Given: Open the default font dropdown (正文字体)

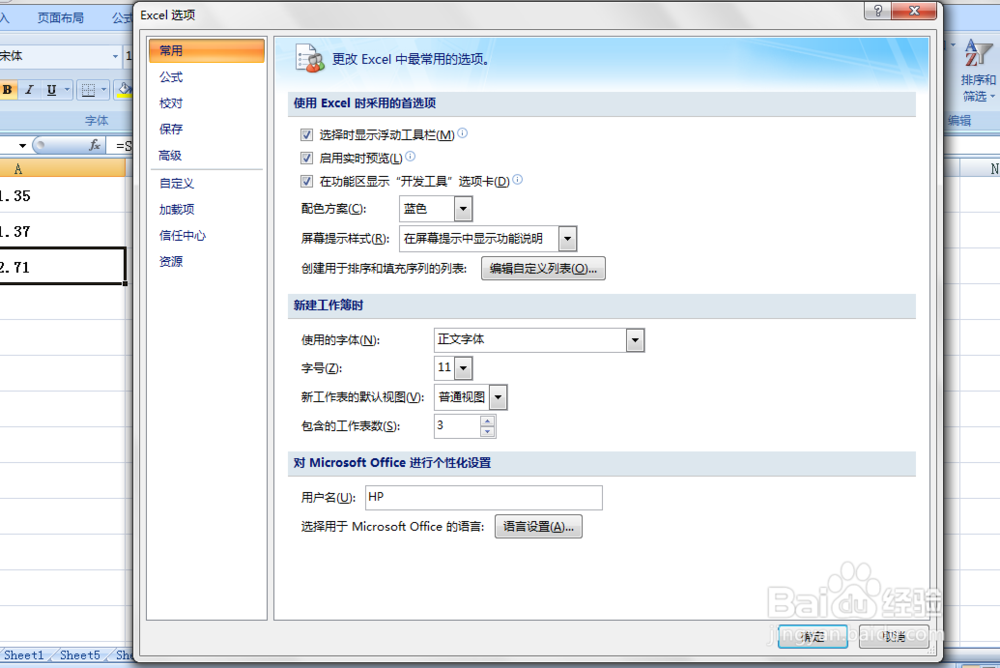Looking at the screenshot, I should (635, 340).
